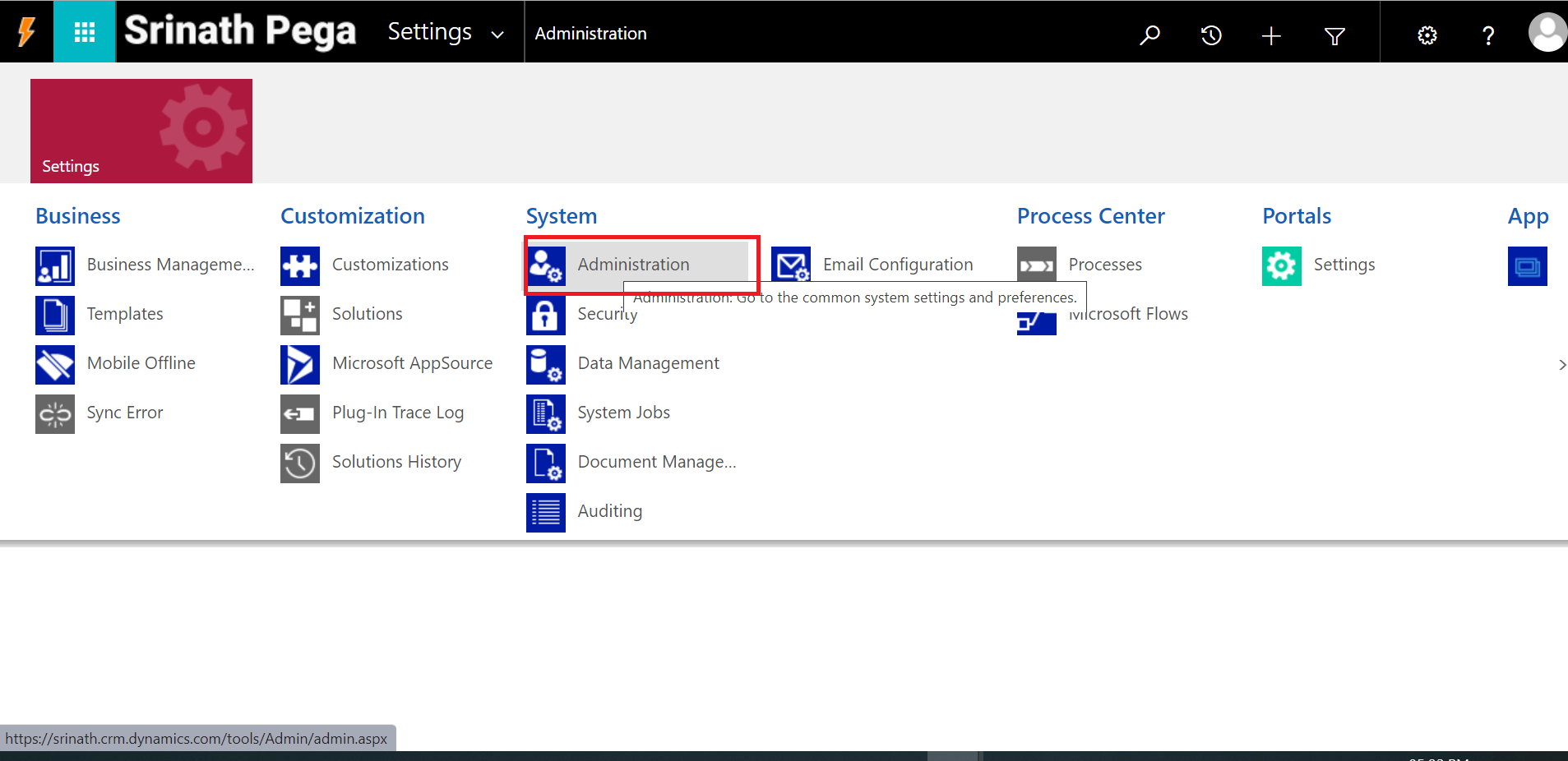The height and width of the screenshot is (761, 1568).
Task: Click the red Settings tile
Action: pos(141,131)
